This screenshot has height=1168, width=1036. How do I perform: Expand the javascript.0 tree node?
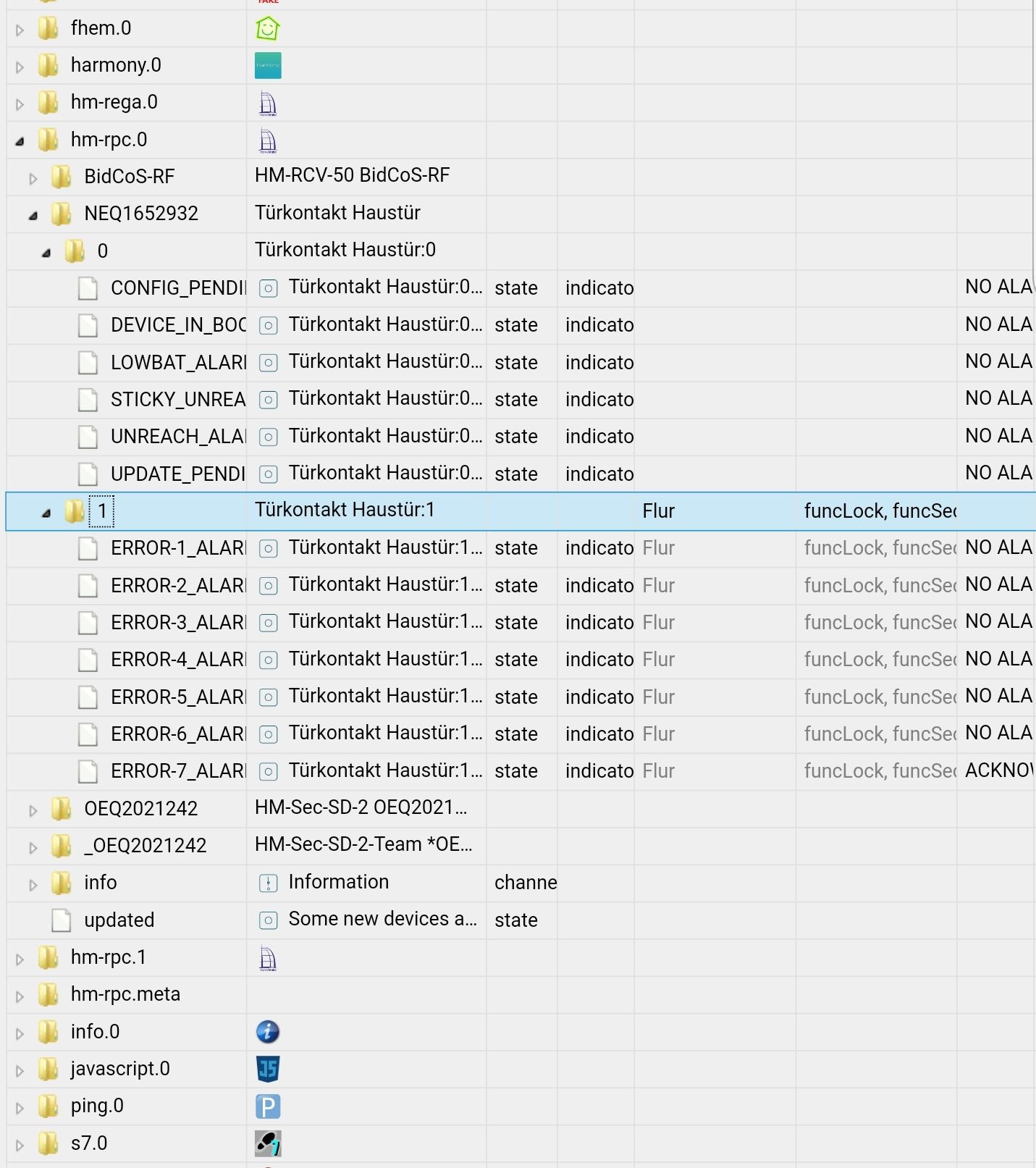(20, 1070)
